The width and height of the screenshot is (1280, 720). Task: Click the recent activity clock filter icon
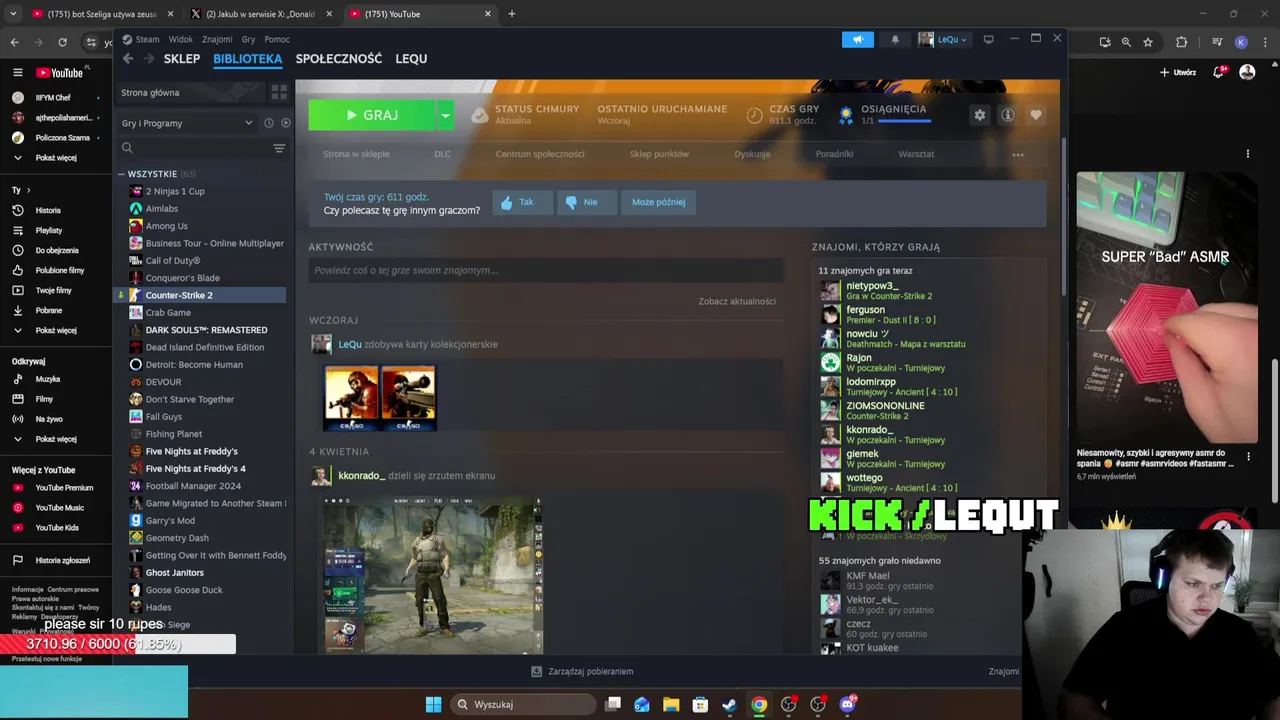click(268, 123)
